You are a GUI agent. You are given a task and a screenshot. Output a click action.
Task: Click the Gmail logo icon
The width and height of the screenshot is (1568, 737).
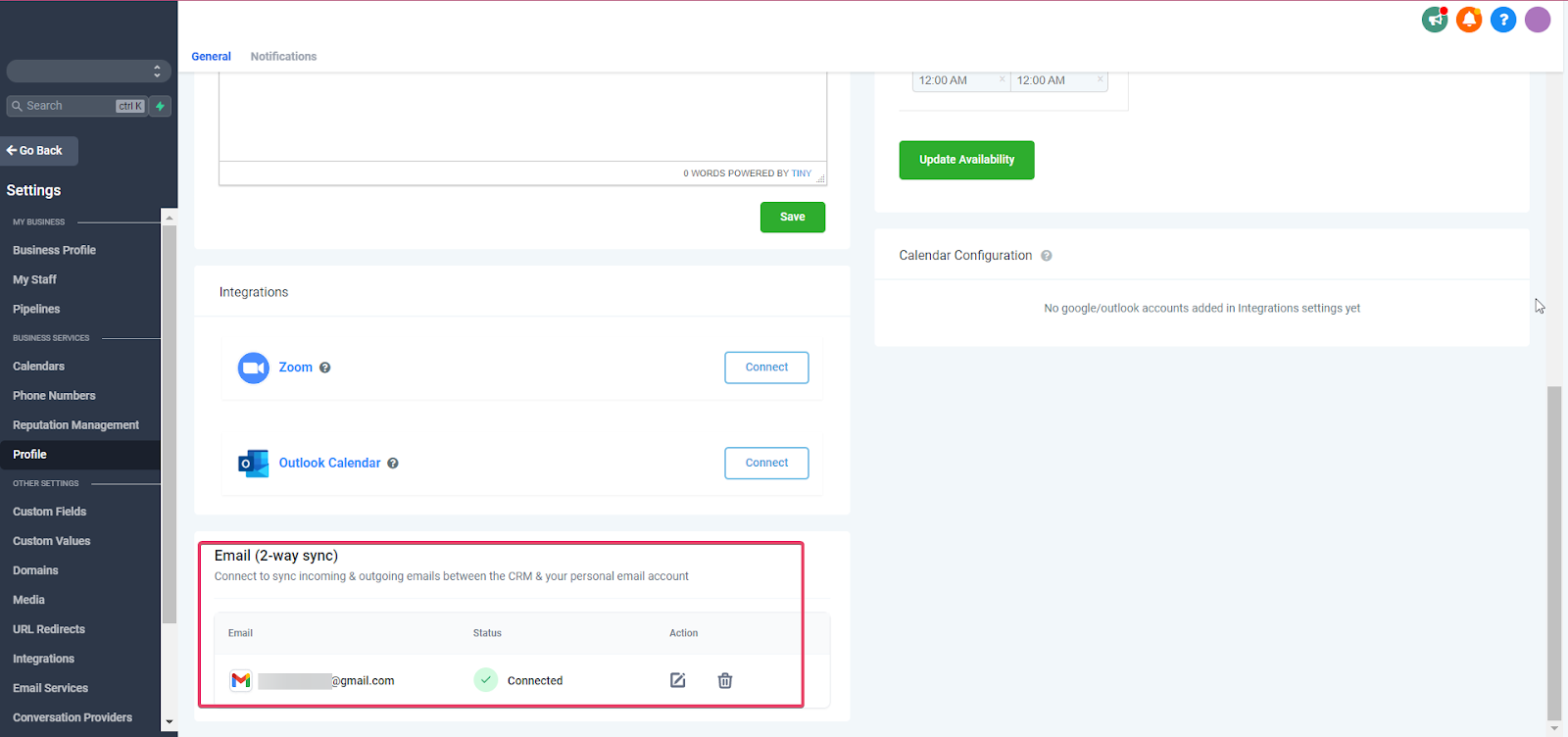pos(241,680)
